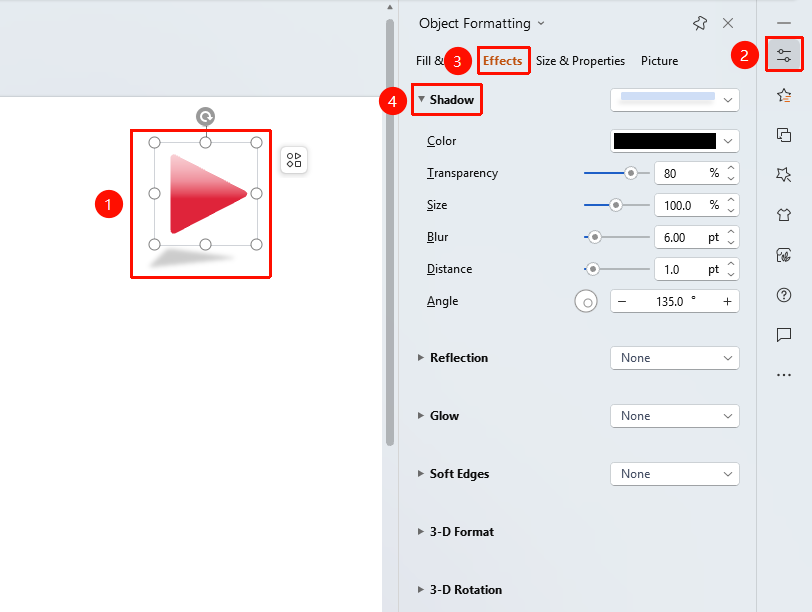Click the Distance slider handle
812x612 pixels.
[592, 269]
